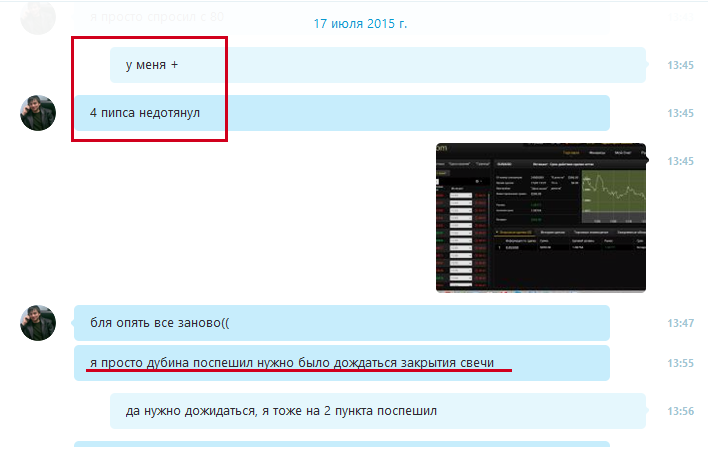Image resolution: width=708 pixels, height=465 pixels.
Task: Click the 13:55 timestamp
Action: (x=680, y=363)
